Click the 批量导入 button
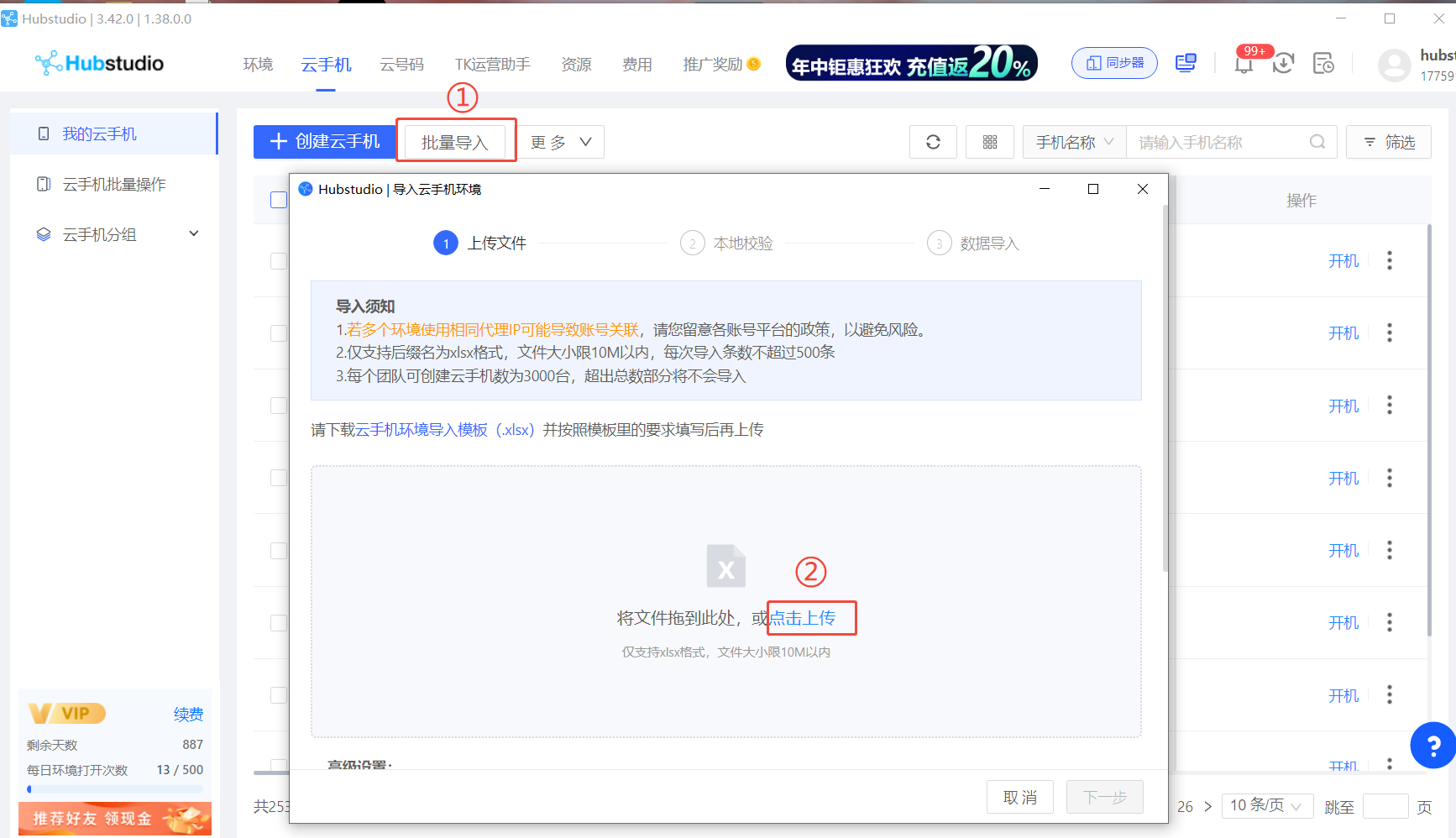The height and width of the screenshot is (838, 1456). tap(455, 142)
